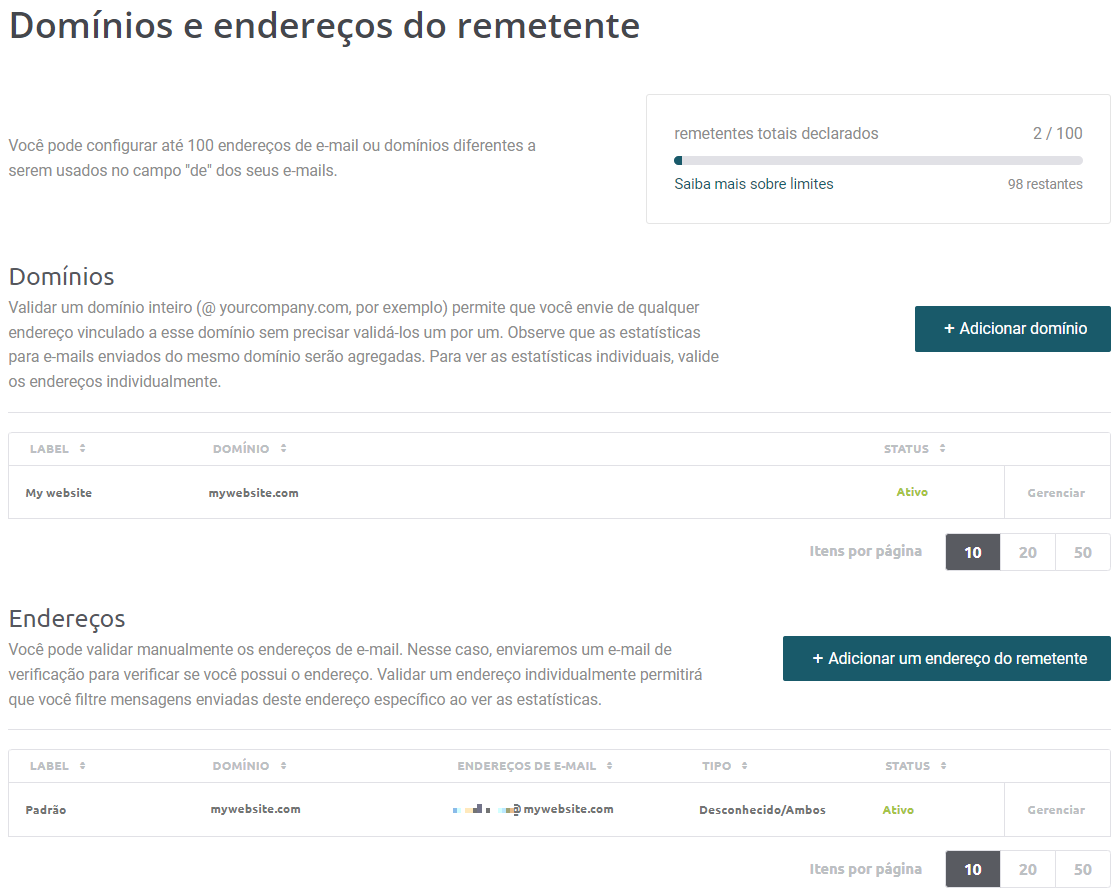Screen dimensions: 1120x895
Task: Select 20 items per page for domains
Action: tap(1028, 552)
